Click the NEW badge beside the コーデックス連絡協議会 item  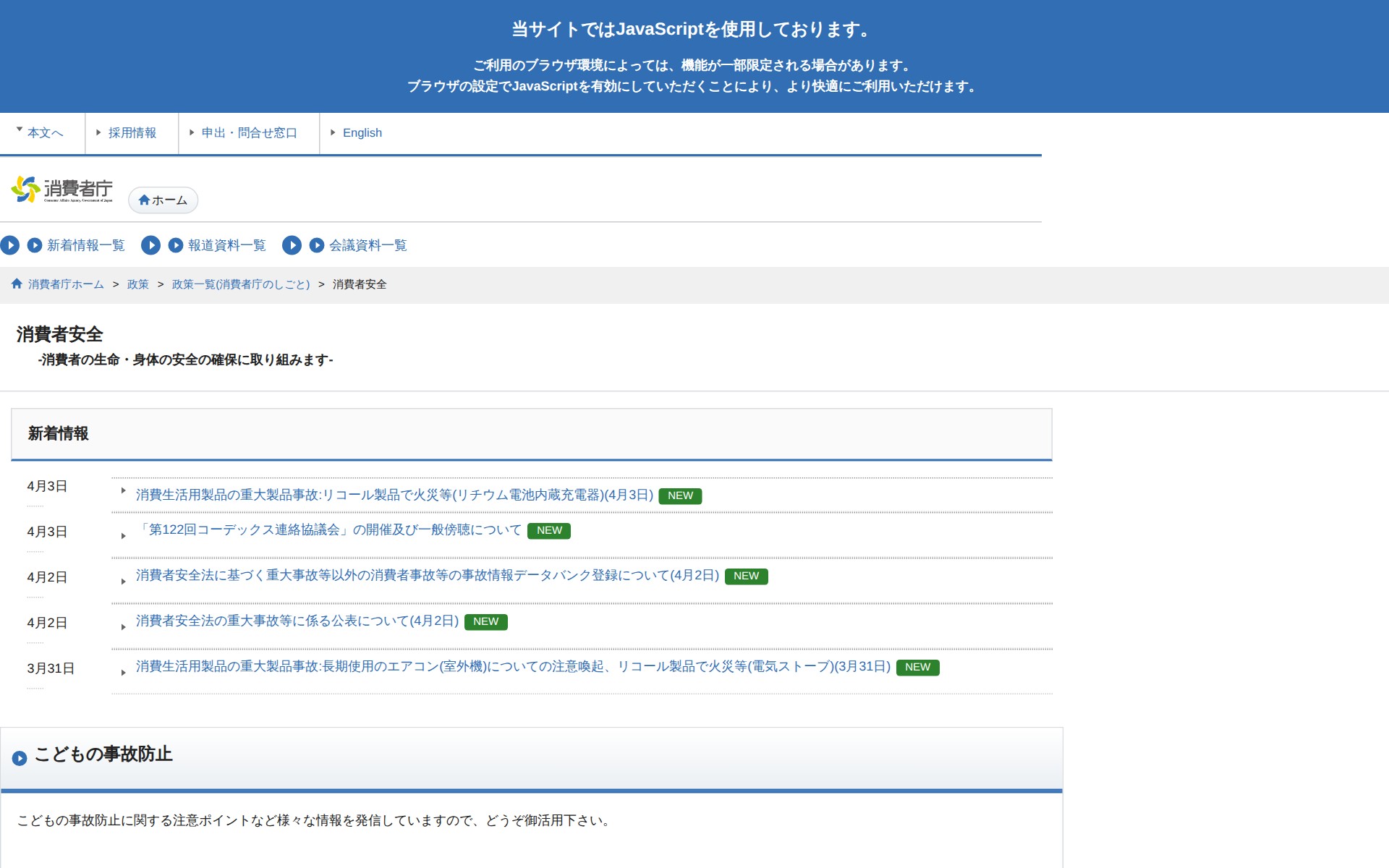coord(549,530)
